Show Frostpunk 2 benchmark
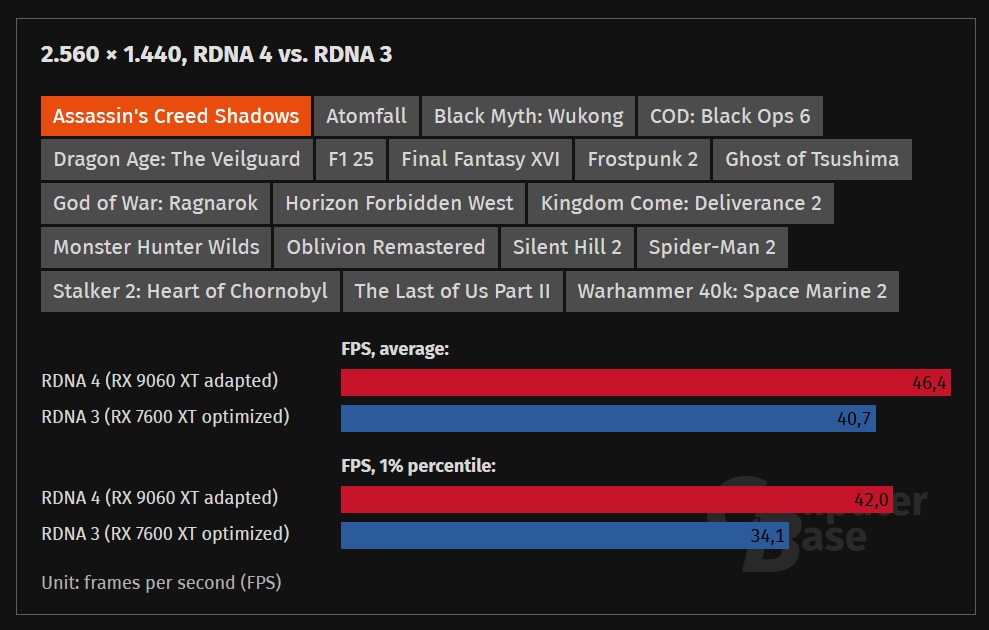This screenshot has height=630, width=989. (x=643, y=160)
